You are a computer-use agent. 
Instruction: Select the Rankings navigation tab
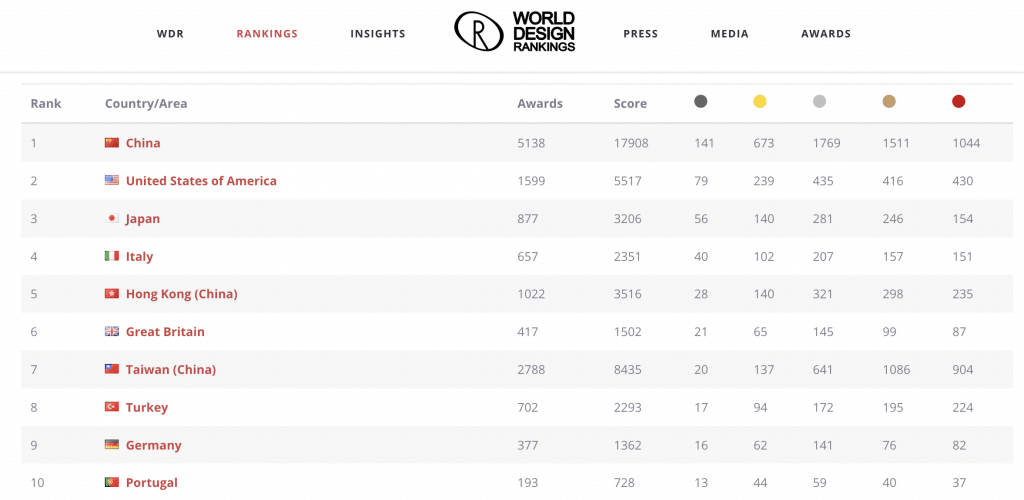267,34
